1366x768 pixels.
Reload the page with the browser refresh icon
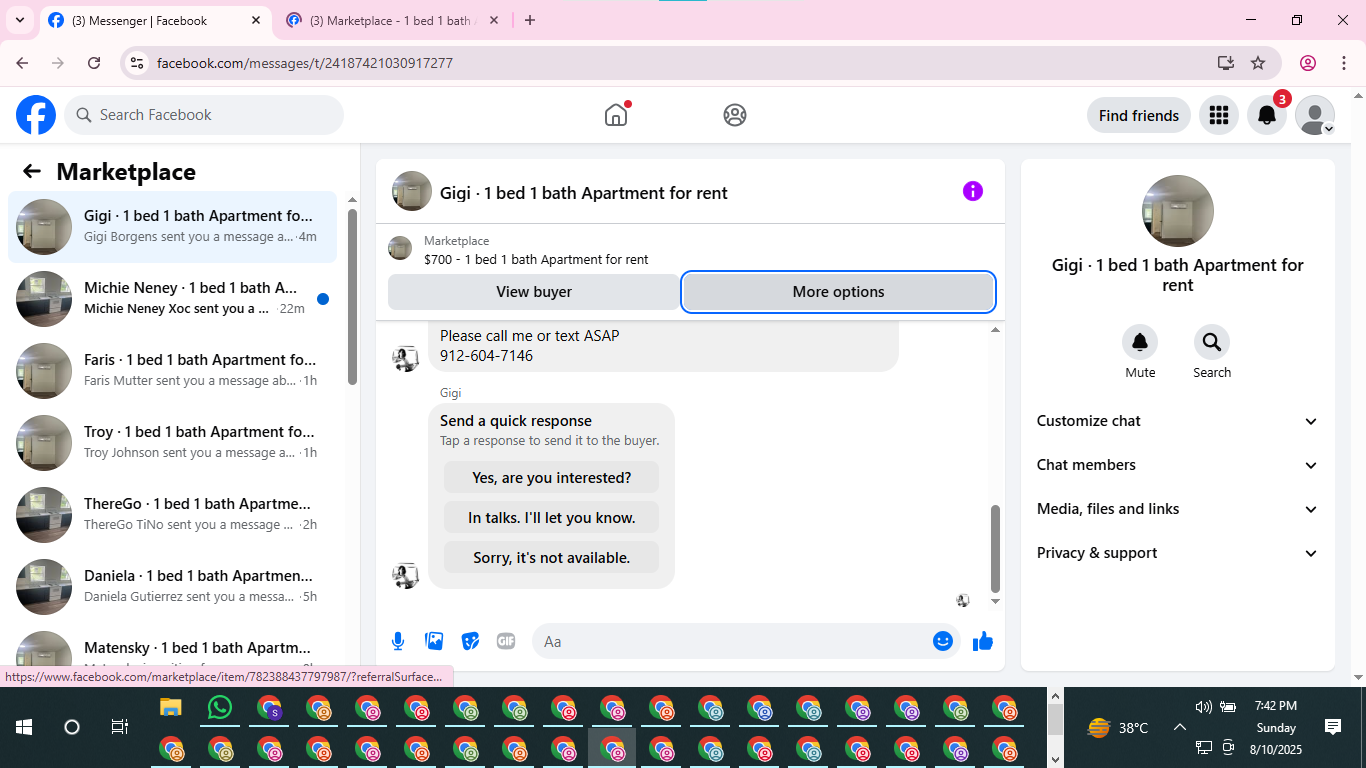tap(94, 63)
